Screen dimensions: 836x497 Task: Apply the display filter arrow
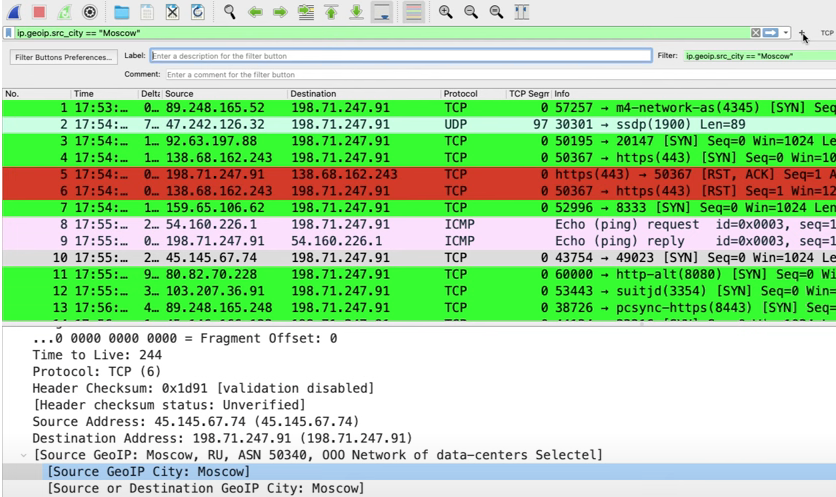[x=770, y=33]
